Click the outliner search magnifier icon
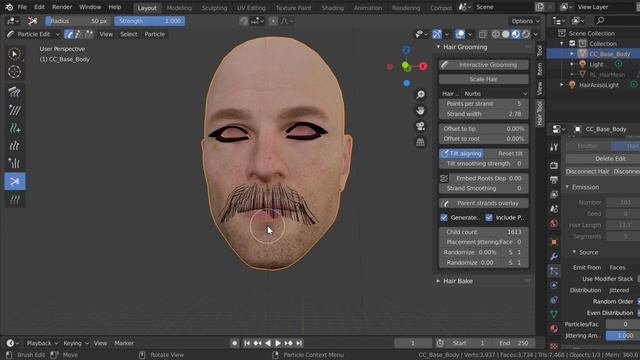This screenshot has width=640, height=360. [x=600, y=20]
